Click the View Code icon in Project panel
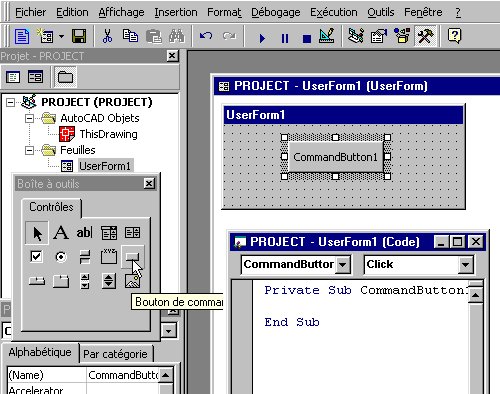The height and width of the screenshot is (394, 500). (13, 77)
